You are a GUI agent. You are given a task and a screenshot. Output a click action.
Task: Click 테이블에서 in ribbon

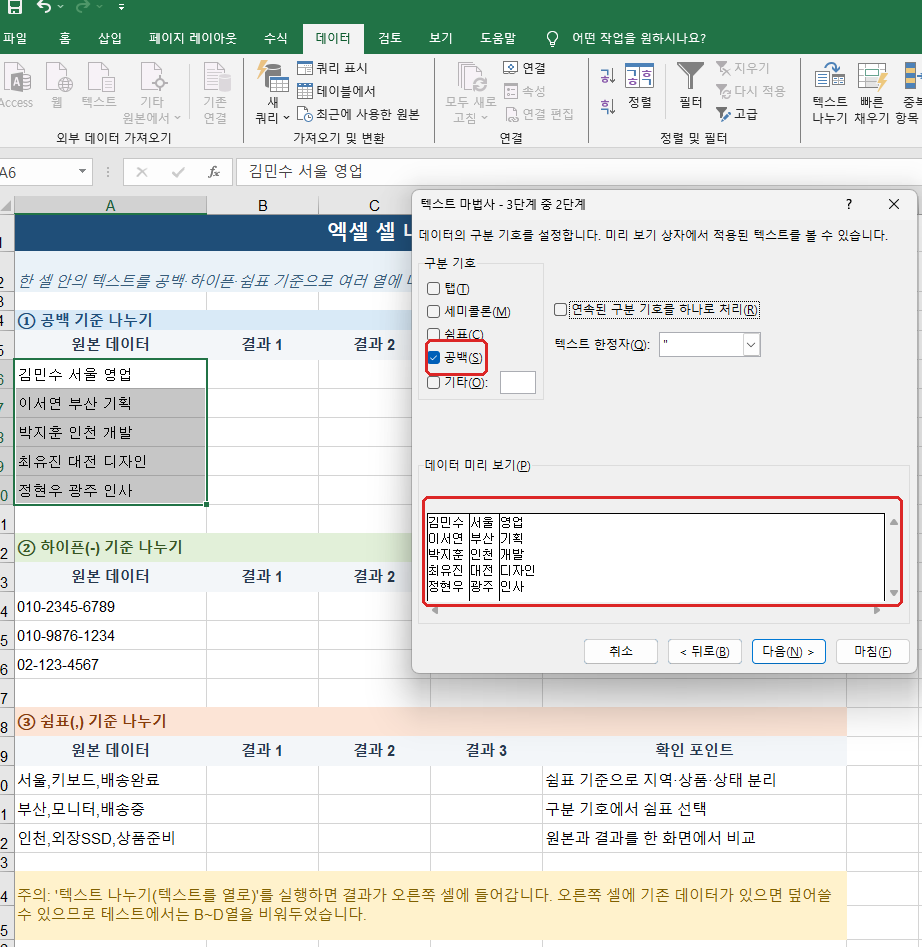click(336, 91)
